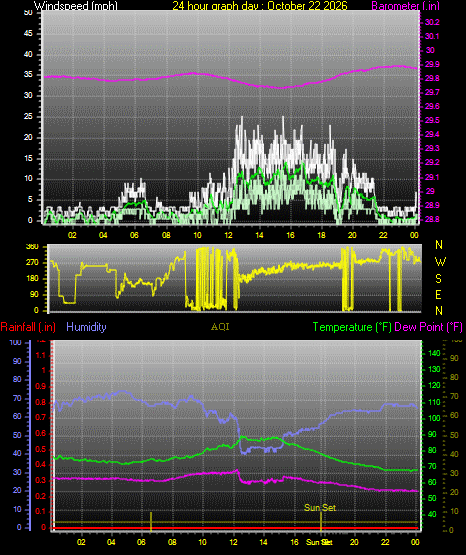Screen dimensions: 466x555
Task: Click the 270 value on wind direction axis
Action: coord(32,263)
